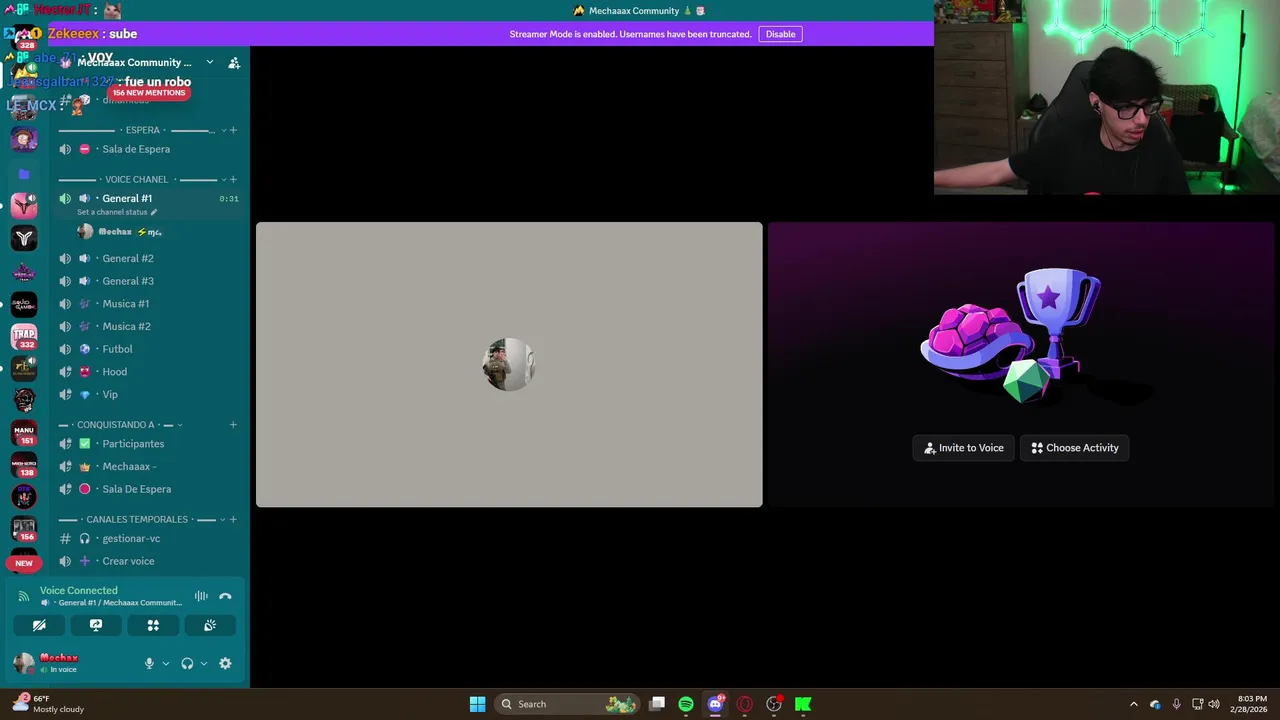Share your screen button

(x=96, y=625)
